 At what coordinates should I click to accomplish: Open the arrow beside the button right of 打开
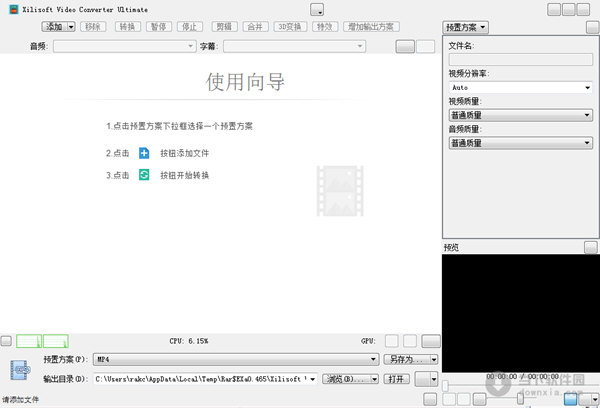tap(434, 379)
